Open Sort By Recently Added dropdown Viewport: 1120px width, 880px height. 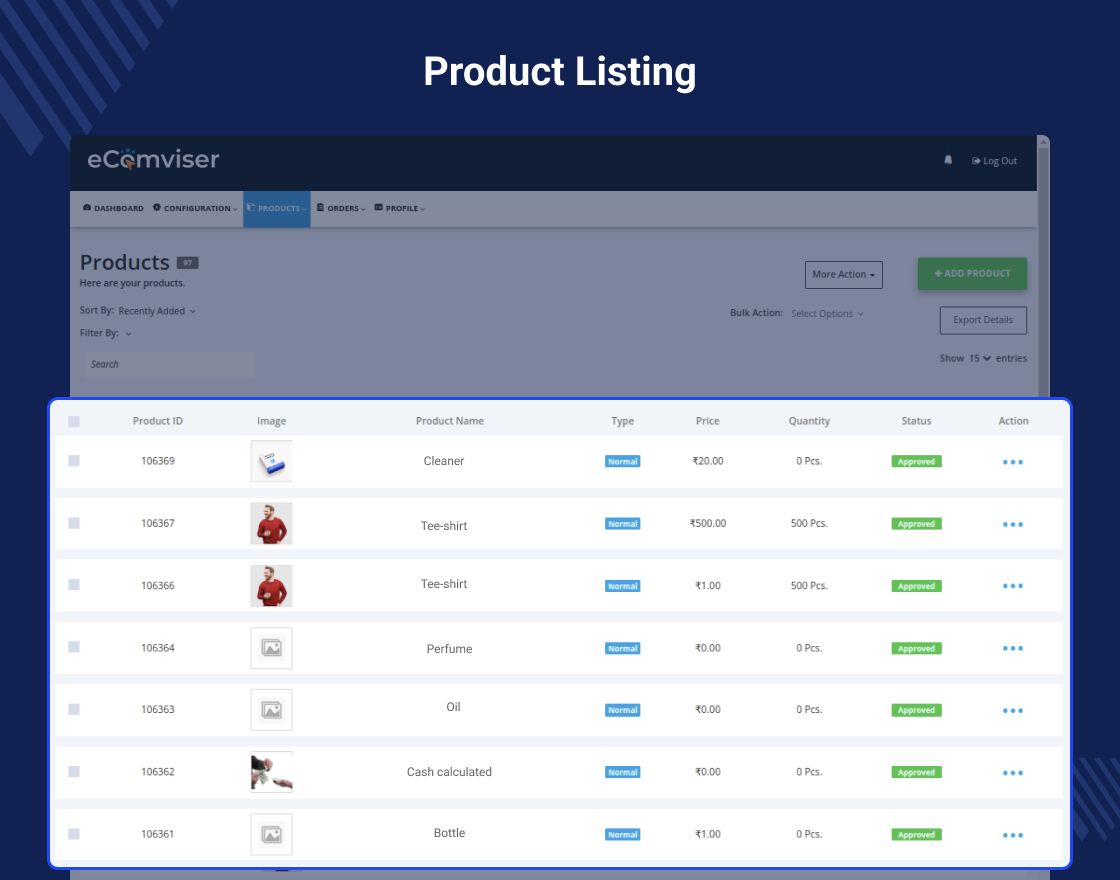tap(157, 311)
